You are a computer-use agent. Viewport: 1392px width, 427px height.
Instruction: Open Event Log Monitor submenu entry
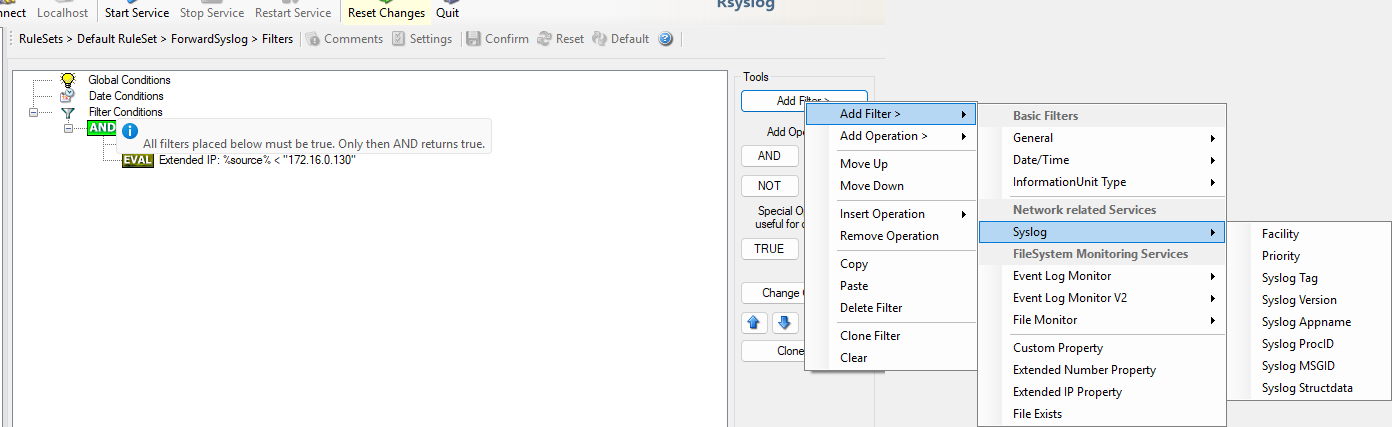pos(1102,276)
